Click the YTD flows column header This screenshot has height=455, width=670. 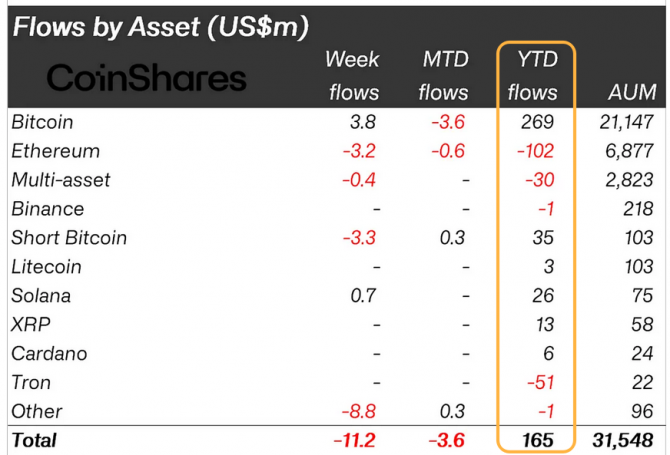(533, 76)
